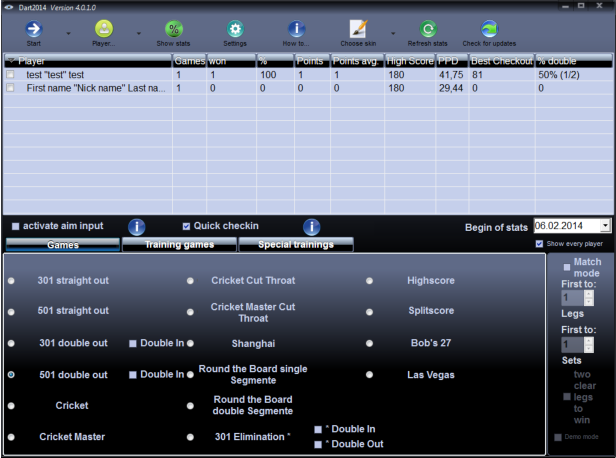Expand the Choose skin dropdown arrow
Screen dimensions: 616x458
392,33
